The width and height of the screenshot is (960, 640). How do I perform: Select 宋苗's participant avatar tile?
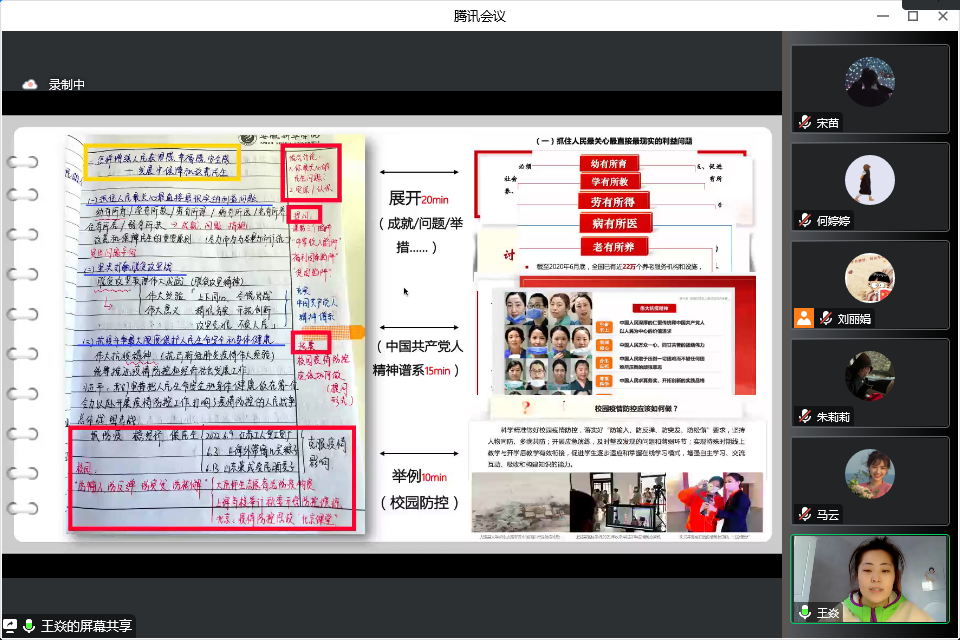869,82
